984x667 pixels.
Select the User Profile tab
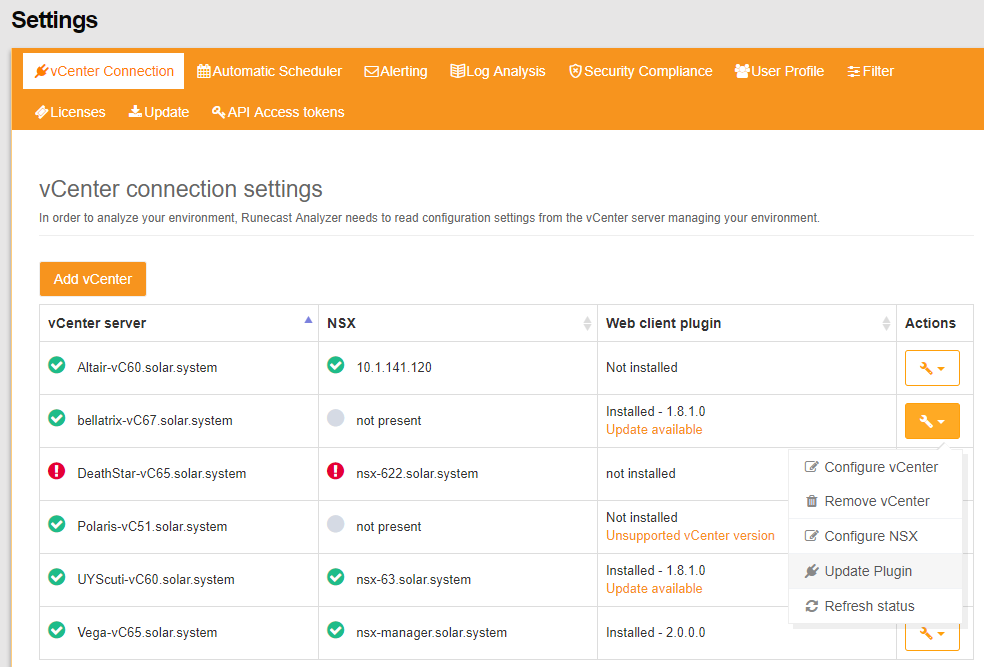(x=779, y=71)
